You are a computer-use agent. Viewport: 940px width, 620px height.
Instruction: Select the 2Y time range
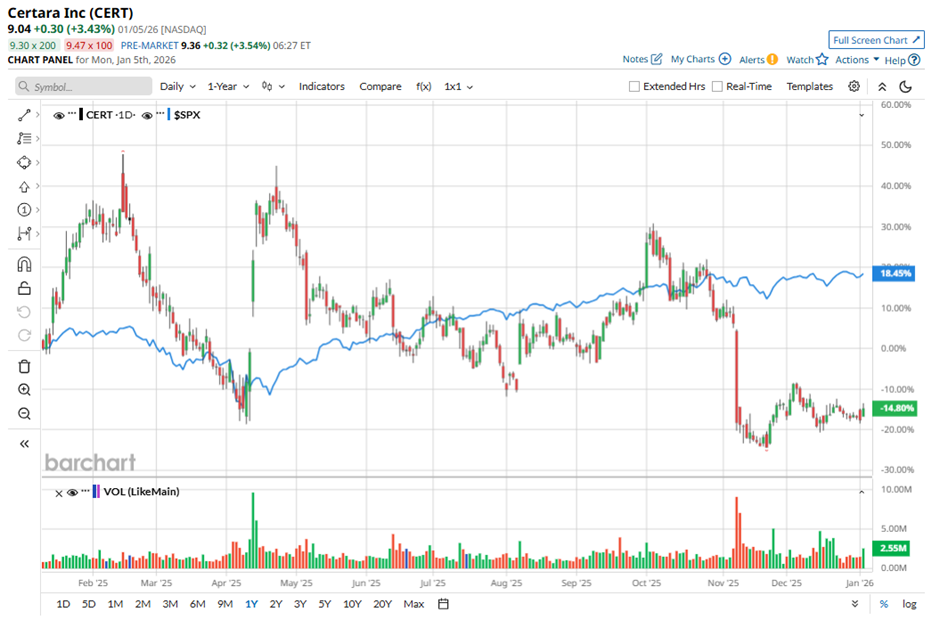[275, 604]
